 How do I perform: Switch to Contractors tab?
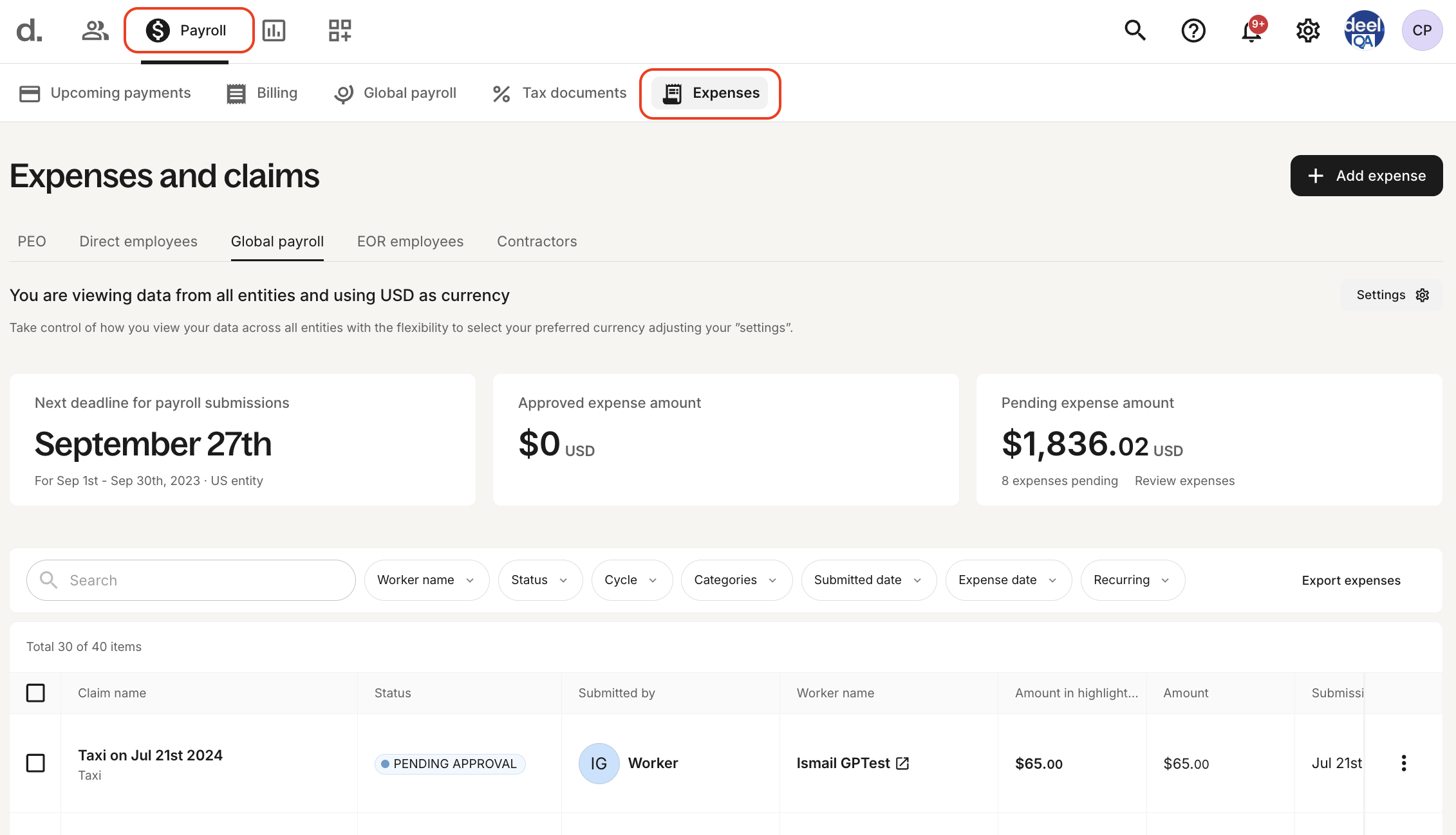click(x=537, y=241)
